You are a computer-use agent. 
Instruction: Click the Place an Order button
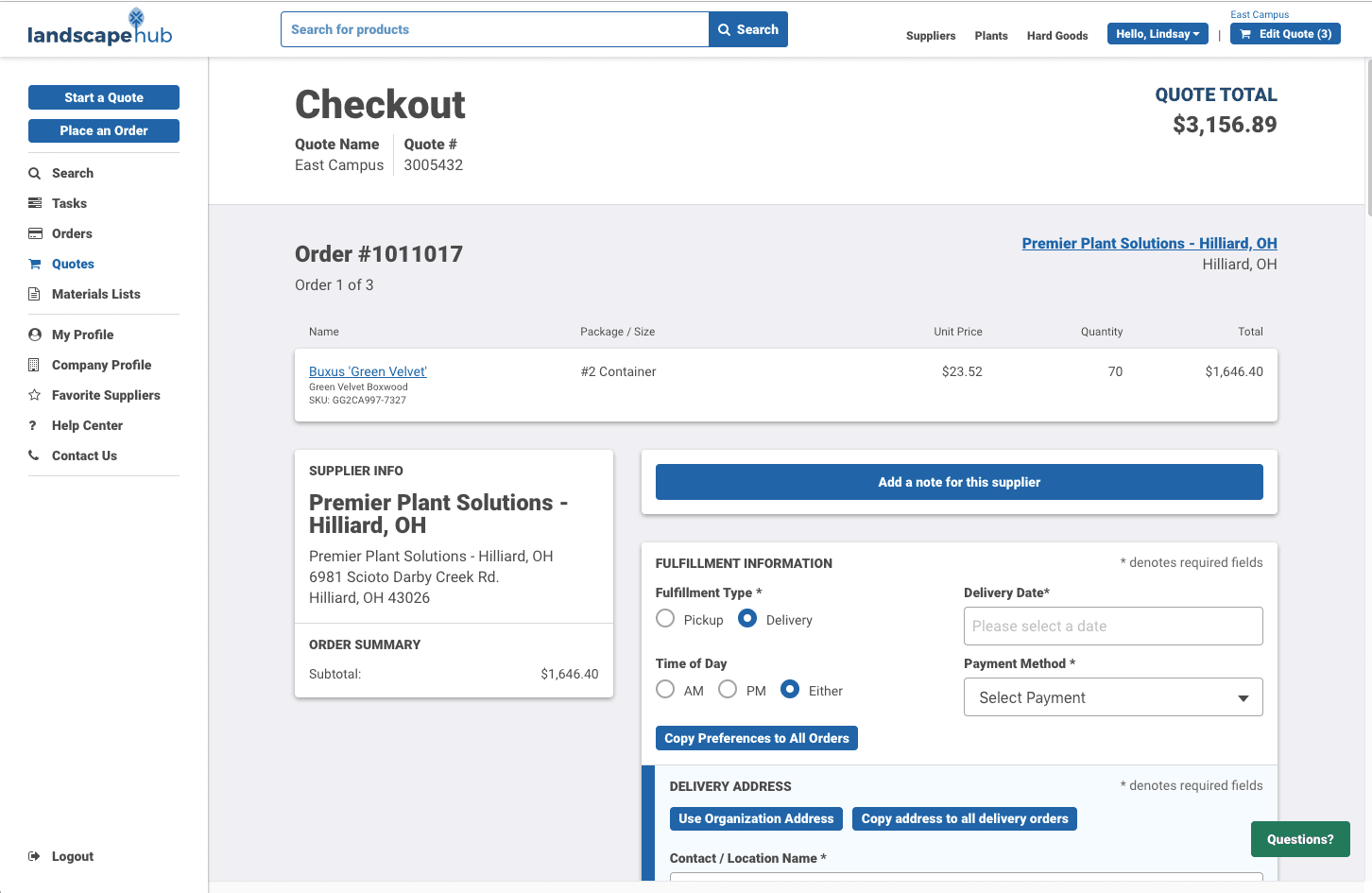[x=104, y=130]
